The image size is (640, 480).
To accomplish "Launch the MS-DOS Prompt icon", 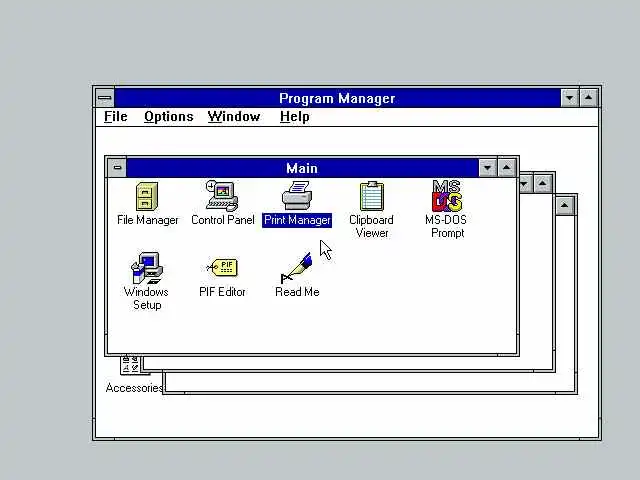I will coord(447,196).
